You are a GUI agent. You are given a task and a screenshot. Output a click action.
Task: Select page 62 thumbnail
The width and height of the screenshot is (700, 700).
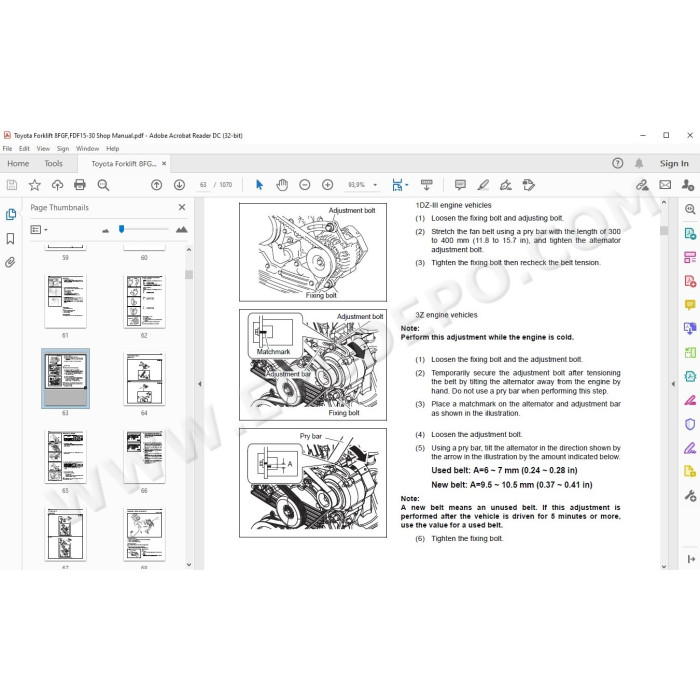coord(144,302)
